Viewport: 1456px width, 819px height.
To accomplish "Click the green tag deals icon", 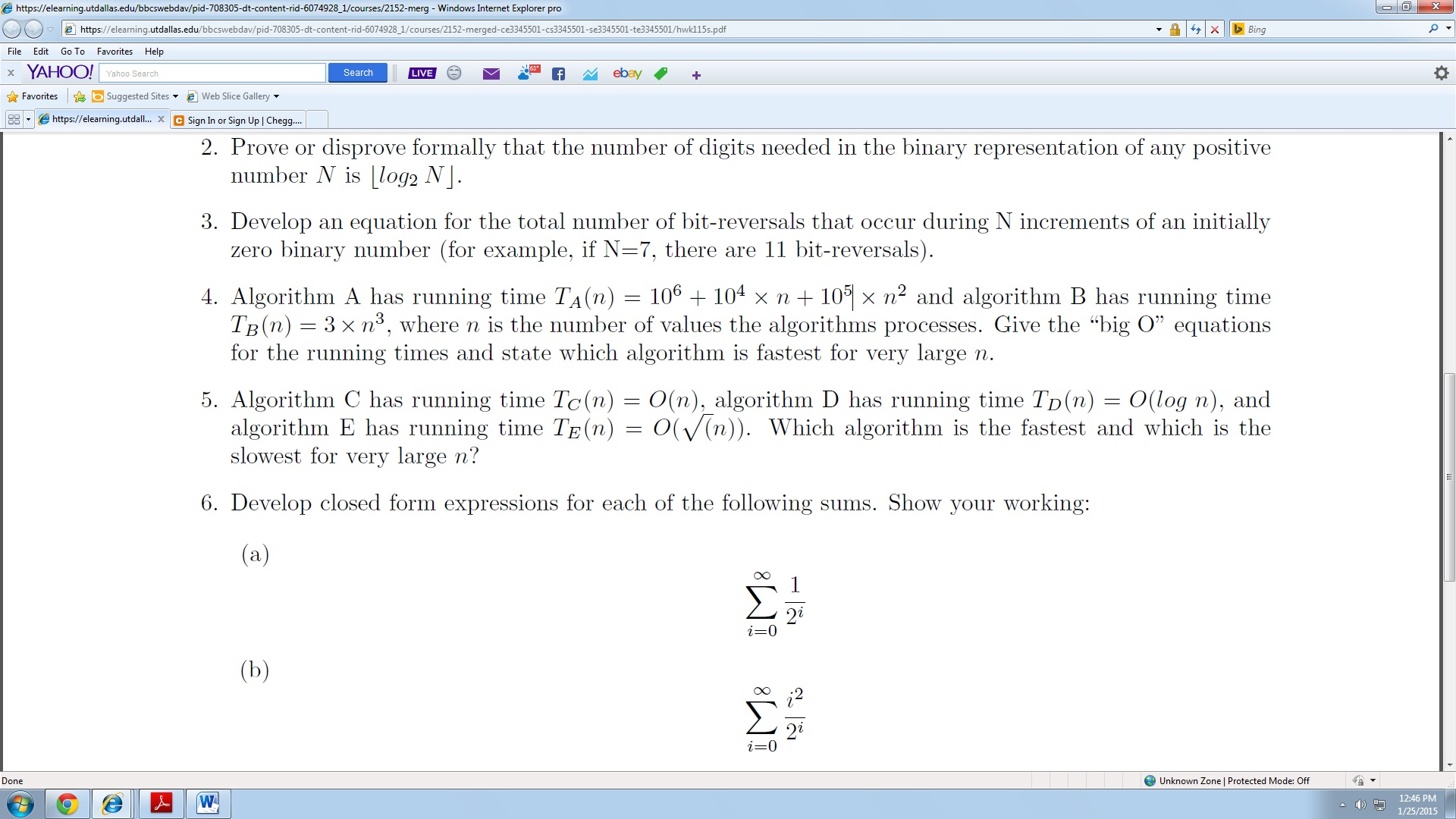I will (x=661, y=74).
